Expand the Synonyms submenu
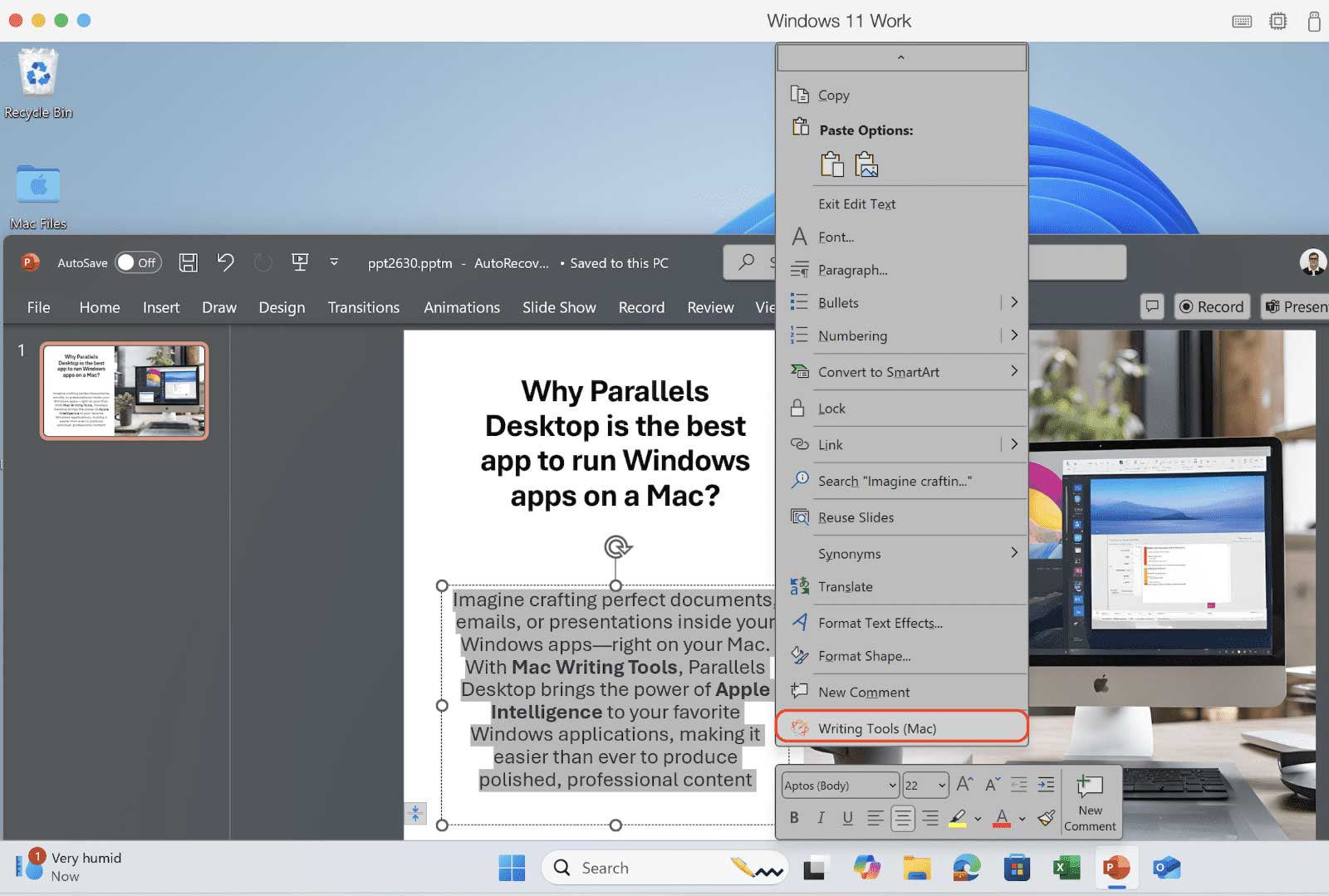Image resolution: width=1329 pixels, height=896 pixels. click(x=849, y=553)
